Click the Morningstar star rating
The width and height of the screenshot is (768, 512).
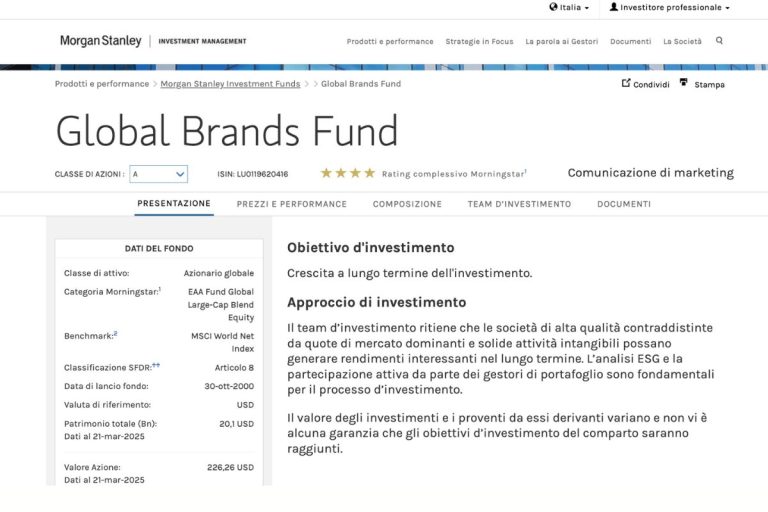[x=348, y=173]
